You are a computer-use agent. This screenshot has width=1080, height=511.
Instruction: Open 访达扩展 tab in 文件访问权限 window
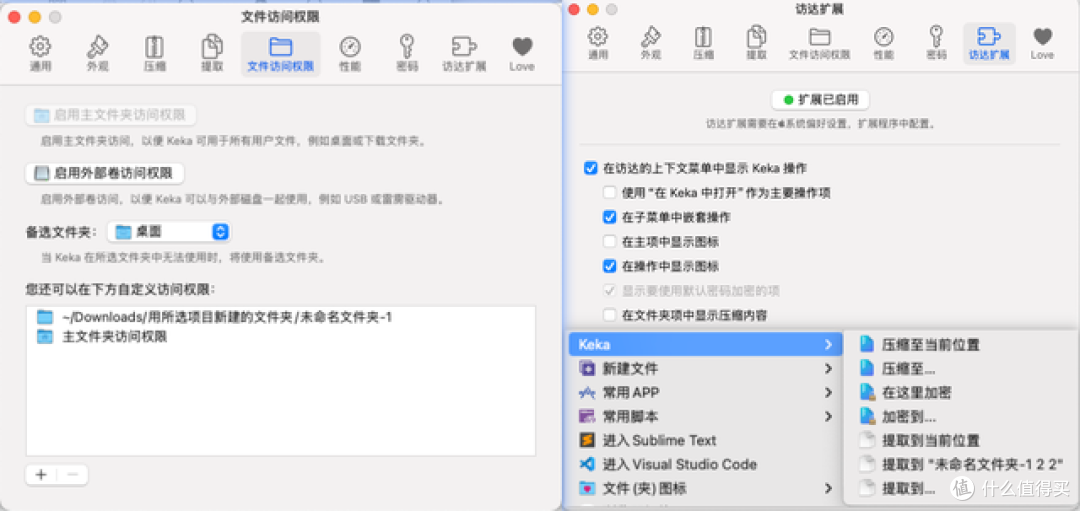(x=464, y=54)
